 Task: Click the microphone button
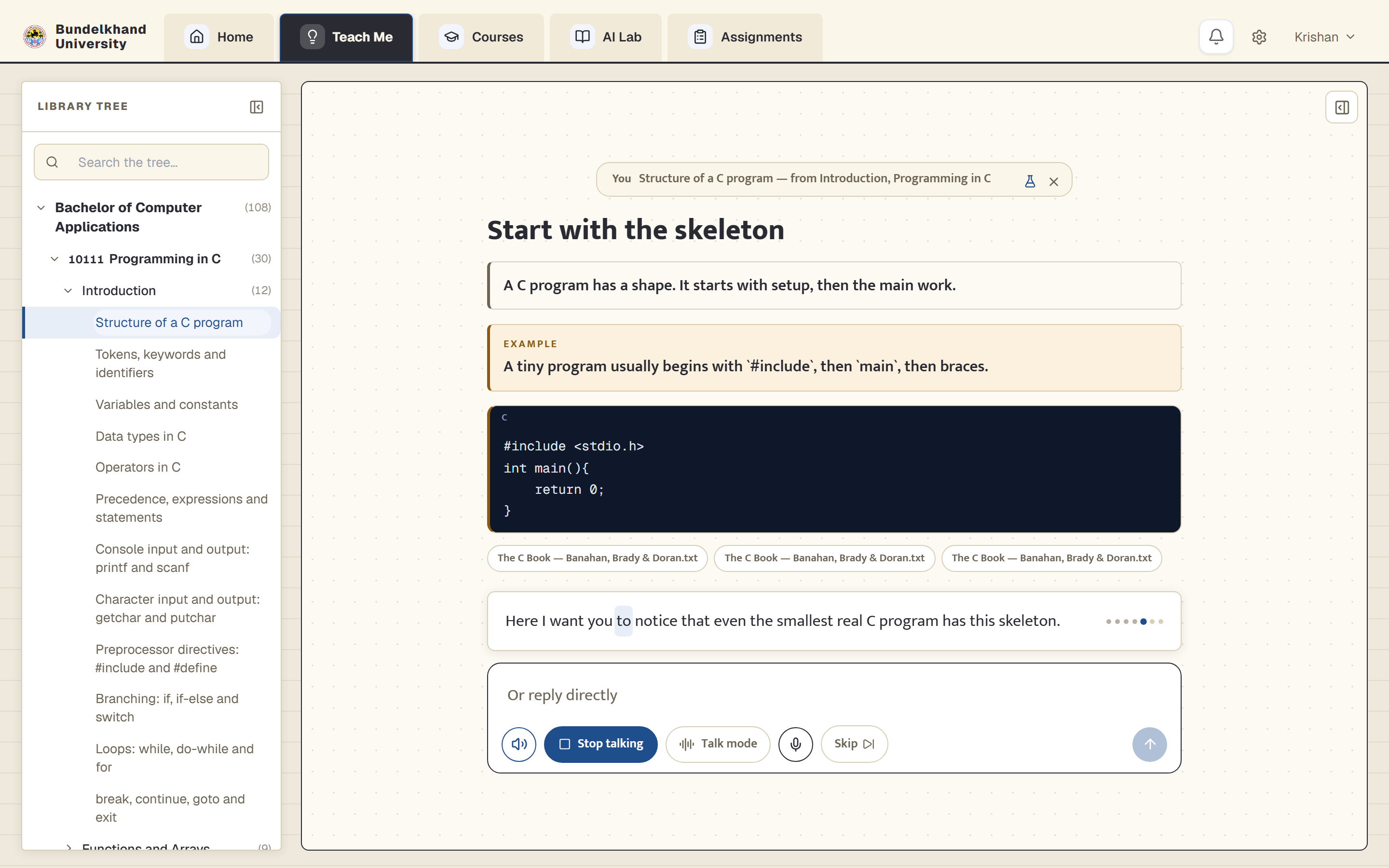[x=795, y=744]
